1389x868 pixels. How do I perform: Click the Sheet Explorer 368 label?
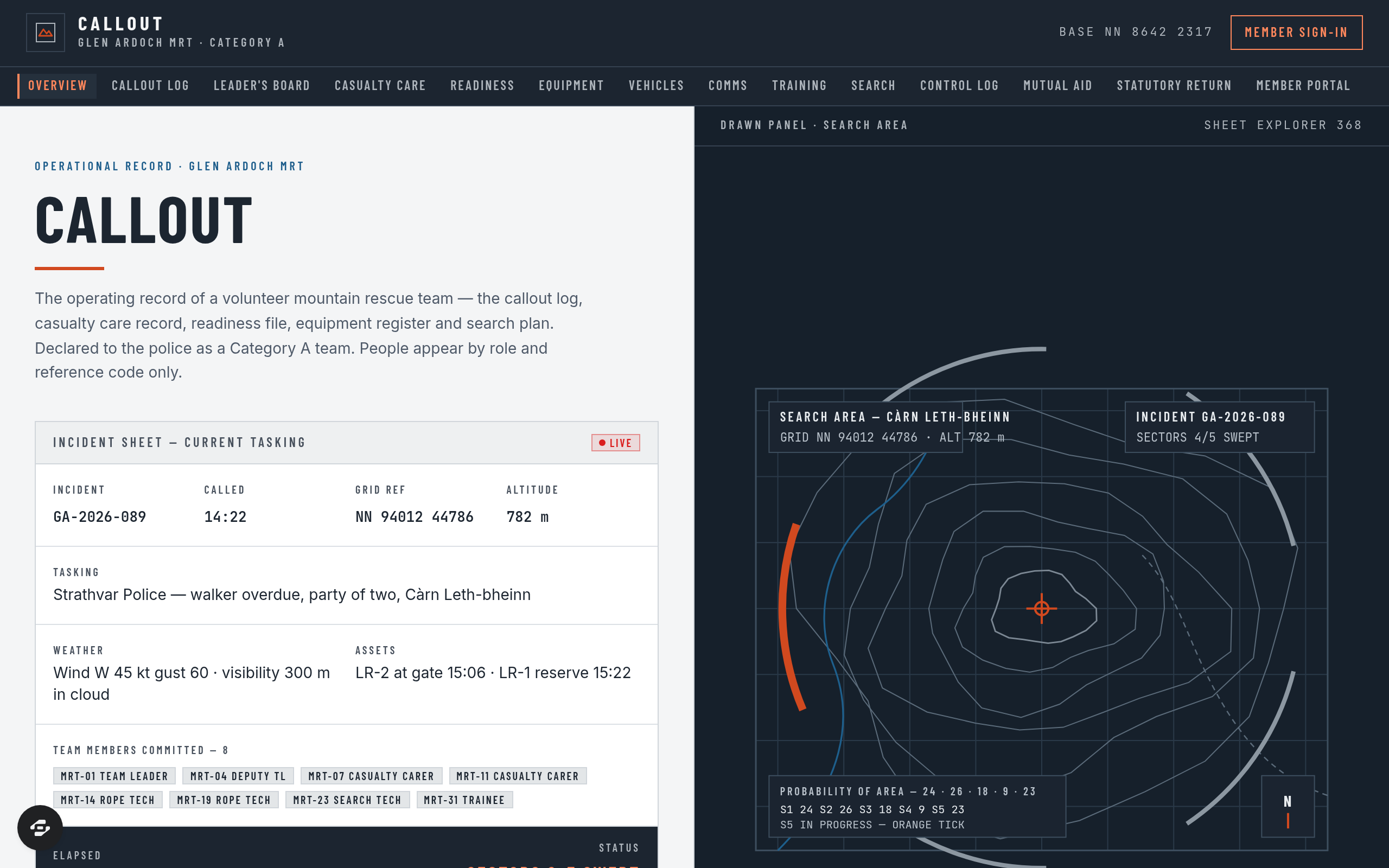pyautogui.click(x=1283, y=125)
